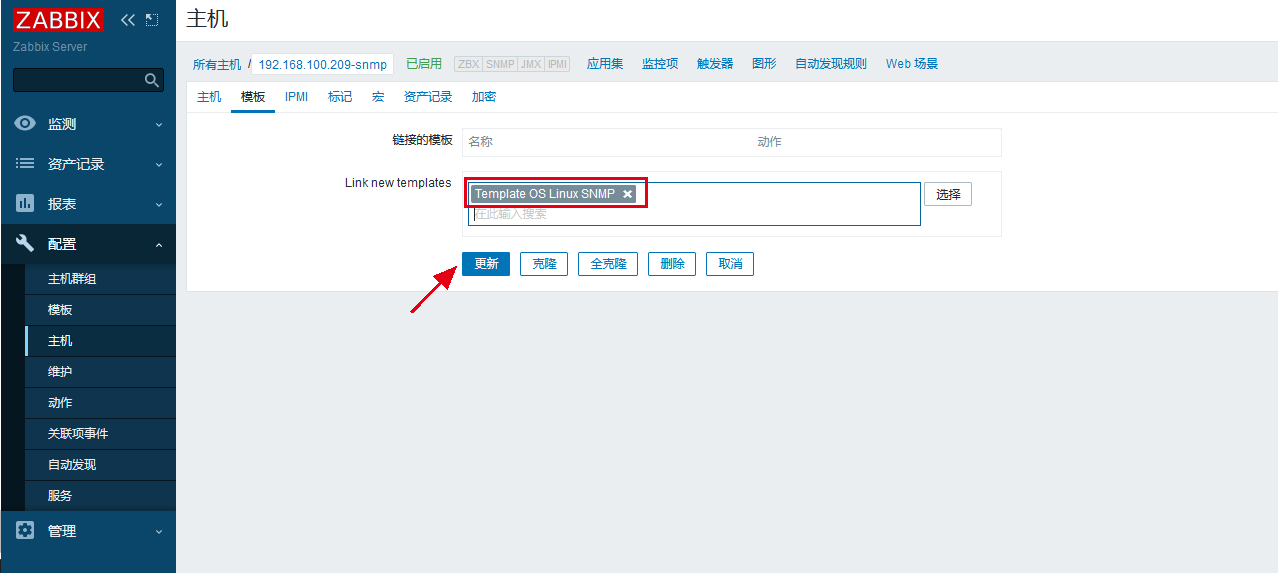The image size is (1278, 573).
Task: Click the eye icon for 监测
Action: point(25,124)
